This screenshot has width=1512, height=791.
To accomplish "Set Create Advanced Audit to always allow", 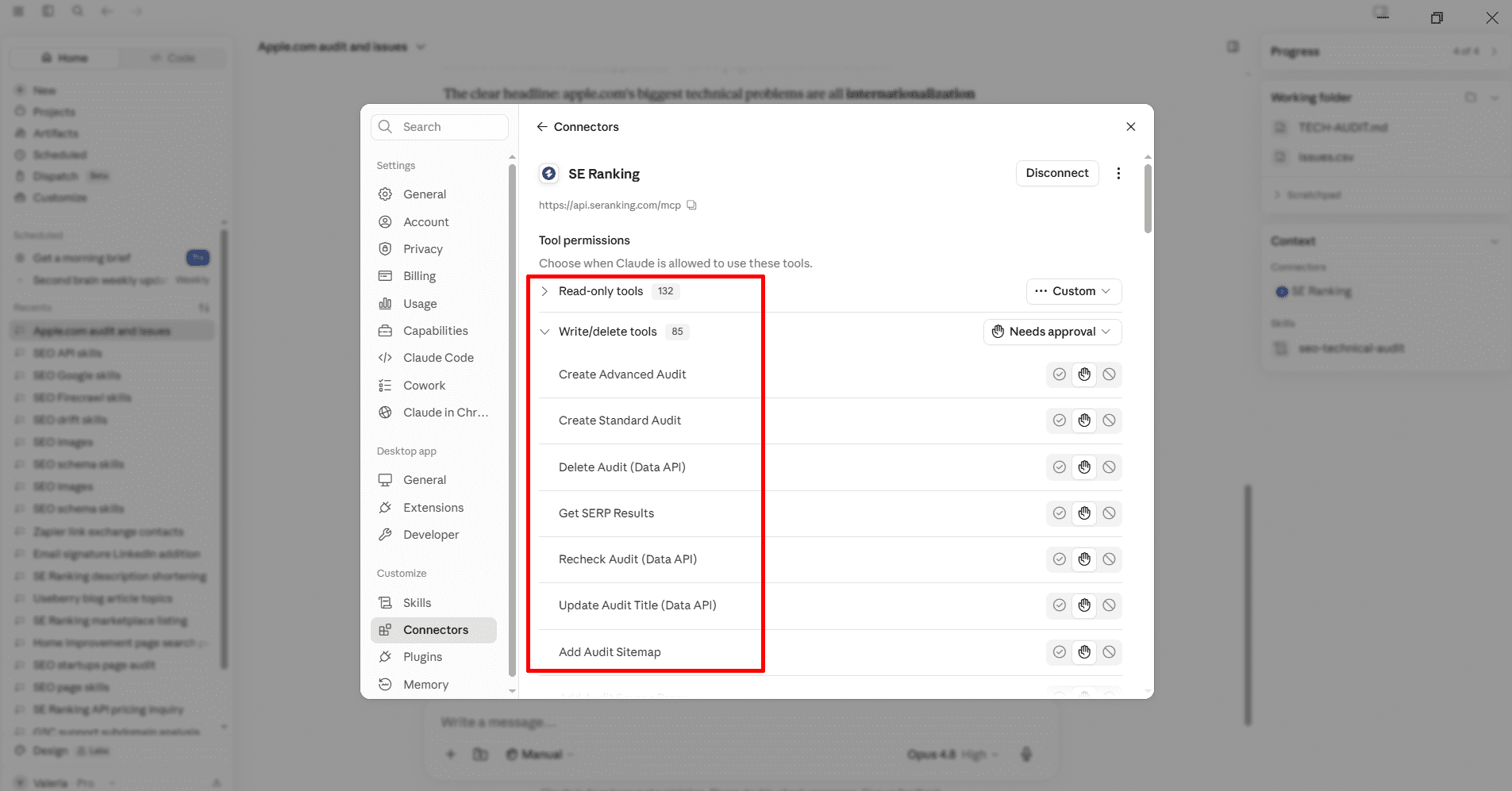I will [1059, 374].
